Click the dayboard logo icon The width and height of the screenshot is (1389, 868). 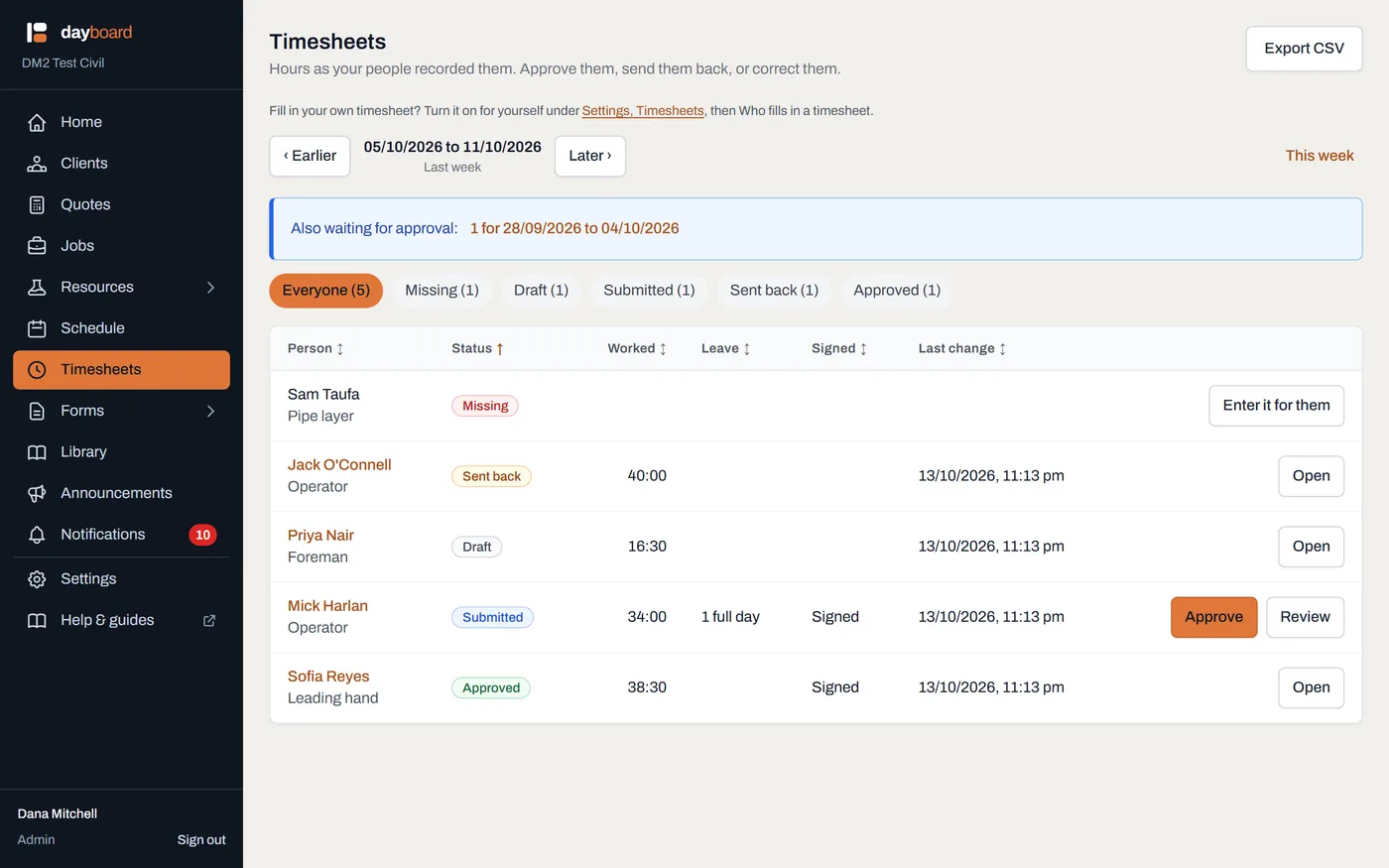pos(37,33)
